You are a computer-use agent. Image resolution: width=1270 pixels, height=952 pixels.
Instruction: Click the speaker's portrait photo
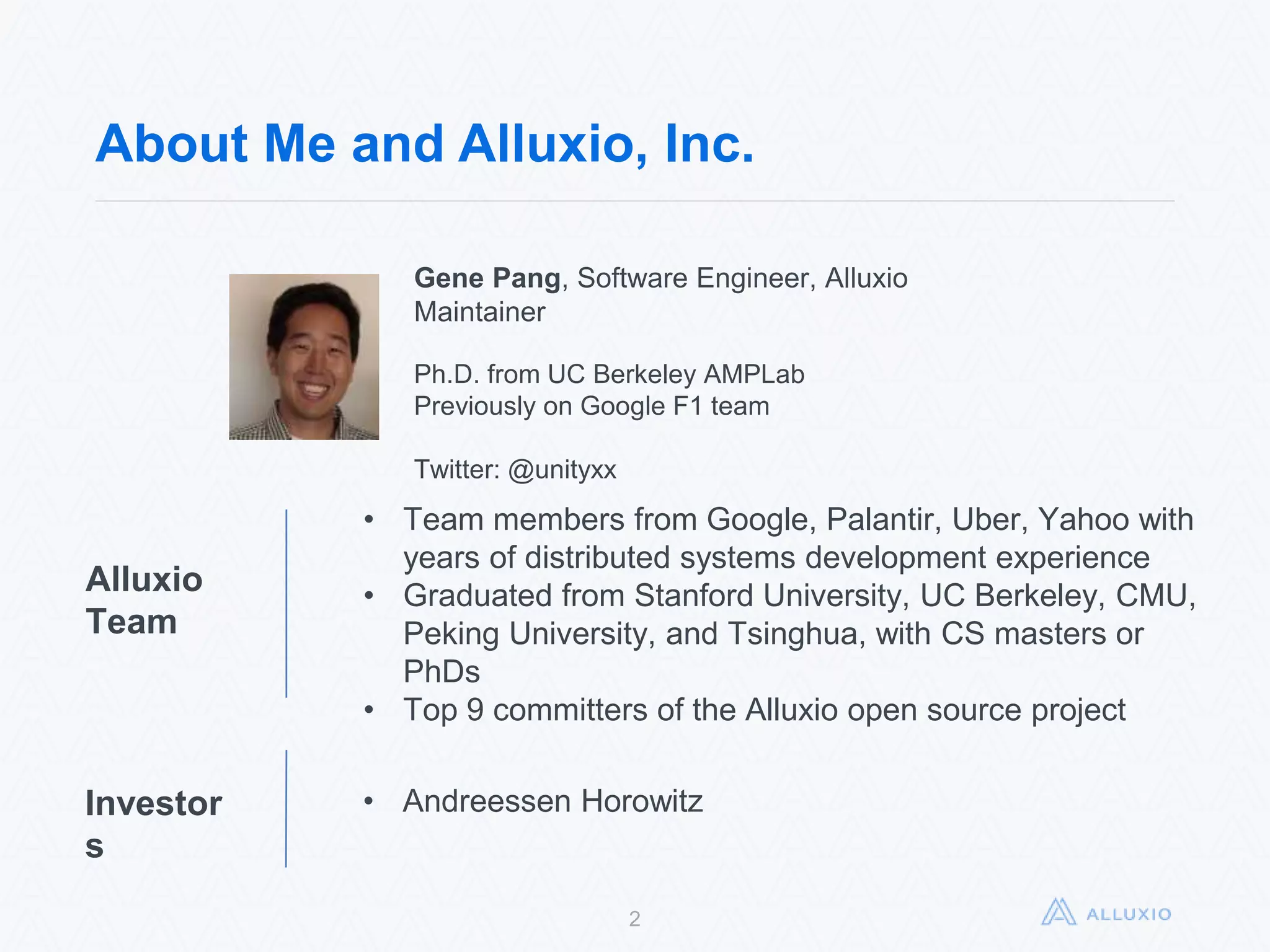tap(304, 357)
